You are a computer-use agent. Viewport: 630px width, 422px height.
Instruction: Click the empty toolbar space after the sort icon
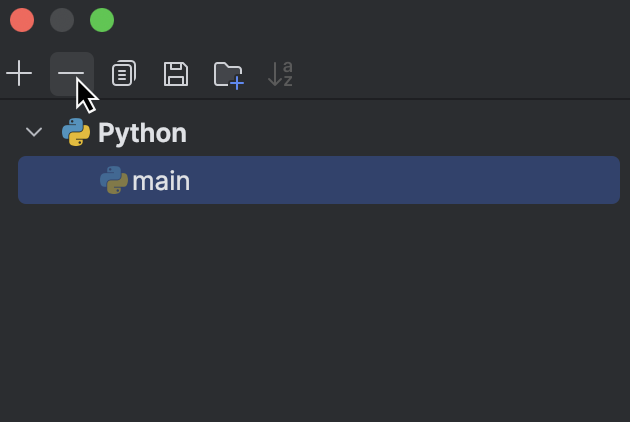(x=462, y=74)
